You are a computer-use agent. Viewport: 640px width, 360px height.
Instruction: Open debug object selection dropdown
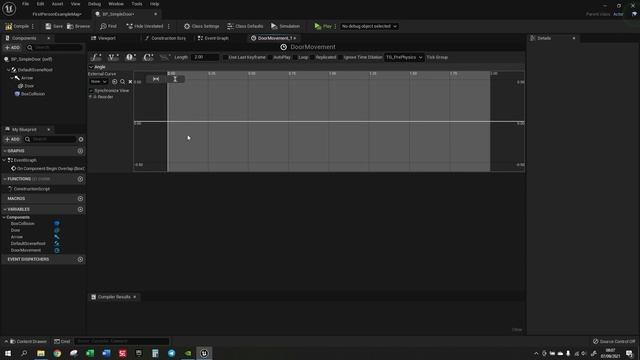tap(369, 26)
